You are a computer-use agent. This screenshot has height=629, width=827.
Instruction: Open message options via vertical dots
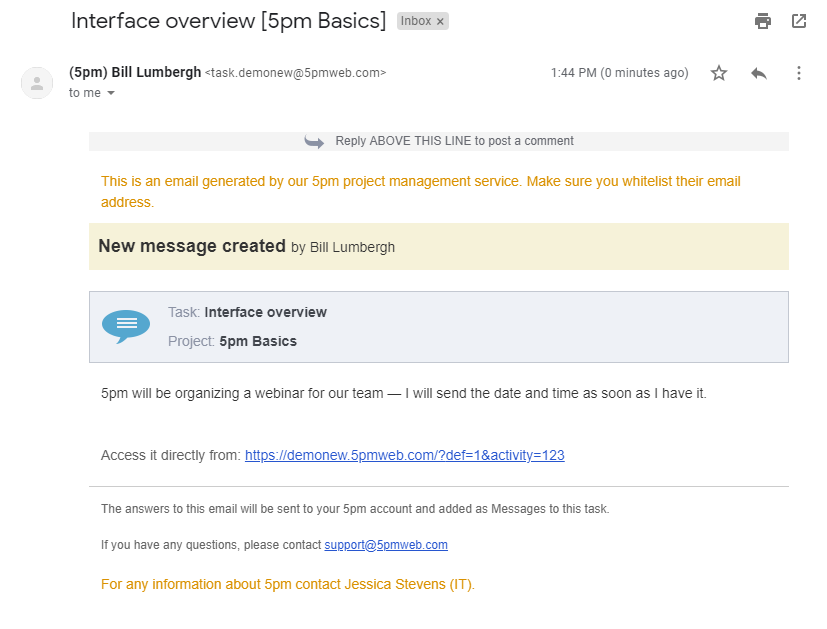[x=797, y=73]
